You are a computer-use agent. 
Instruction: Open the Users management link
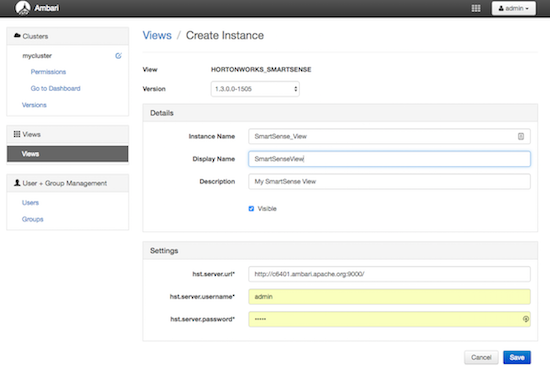click(x=30, y=203)
